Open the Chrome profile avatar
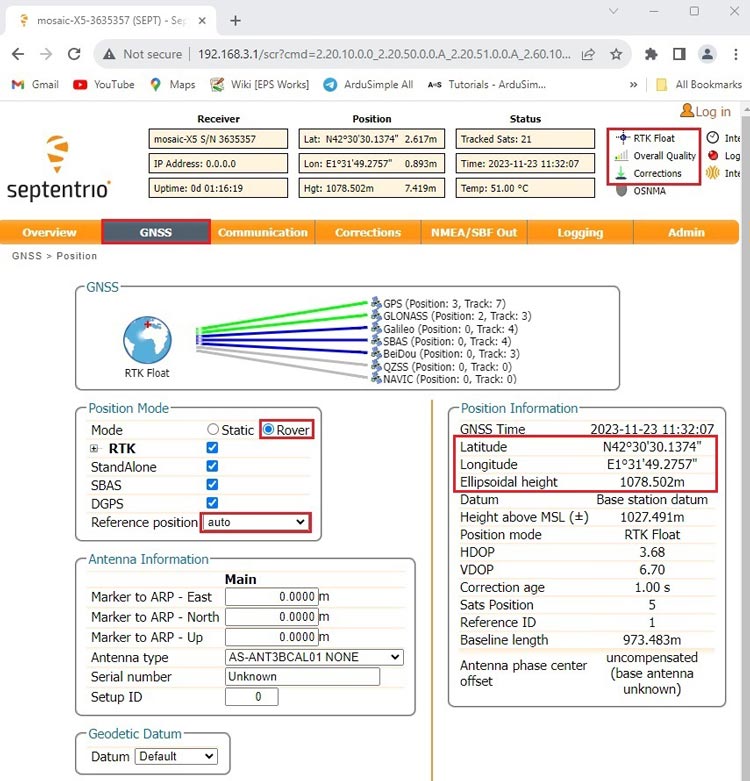The width and height of the screenshot is (750, 781). (707, 54)
